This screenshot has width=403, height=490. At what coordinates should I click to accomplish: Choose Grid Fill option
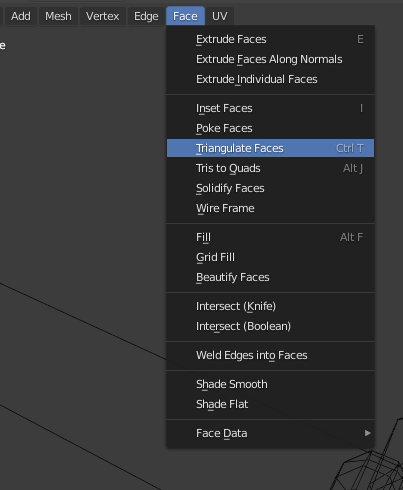click(270, 257)
